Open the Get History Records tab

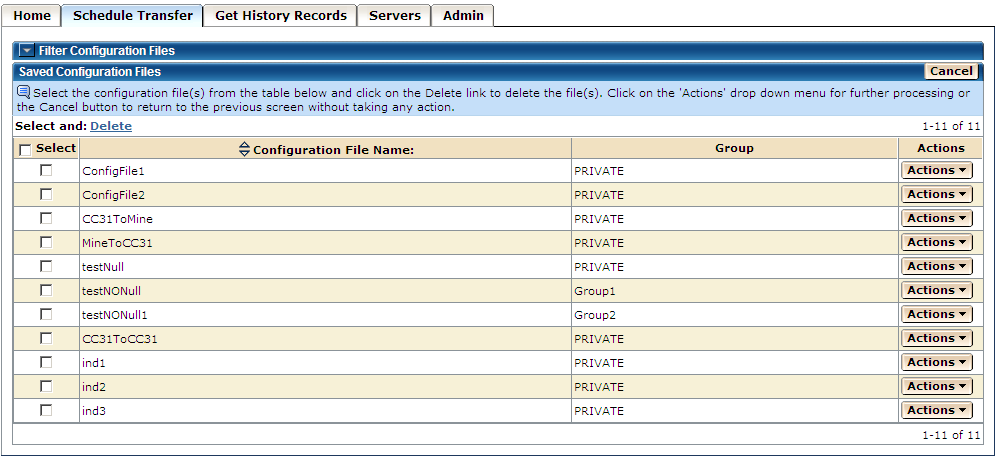click(x=281, y=16)
